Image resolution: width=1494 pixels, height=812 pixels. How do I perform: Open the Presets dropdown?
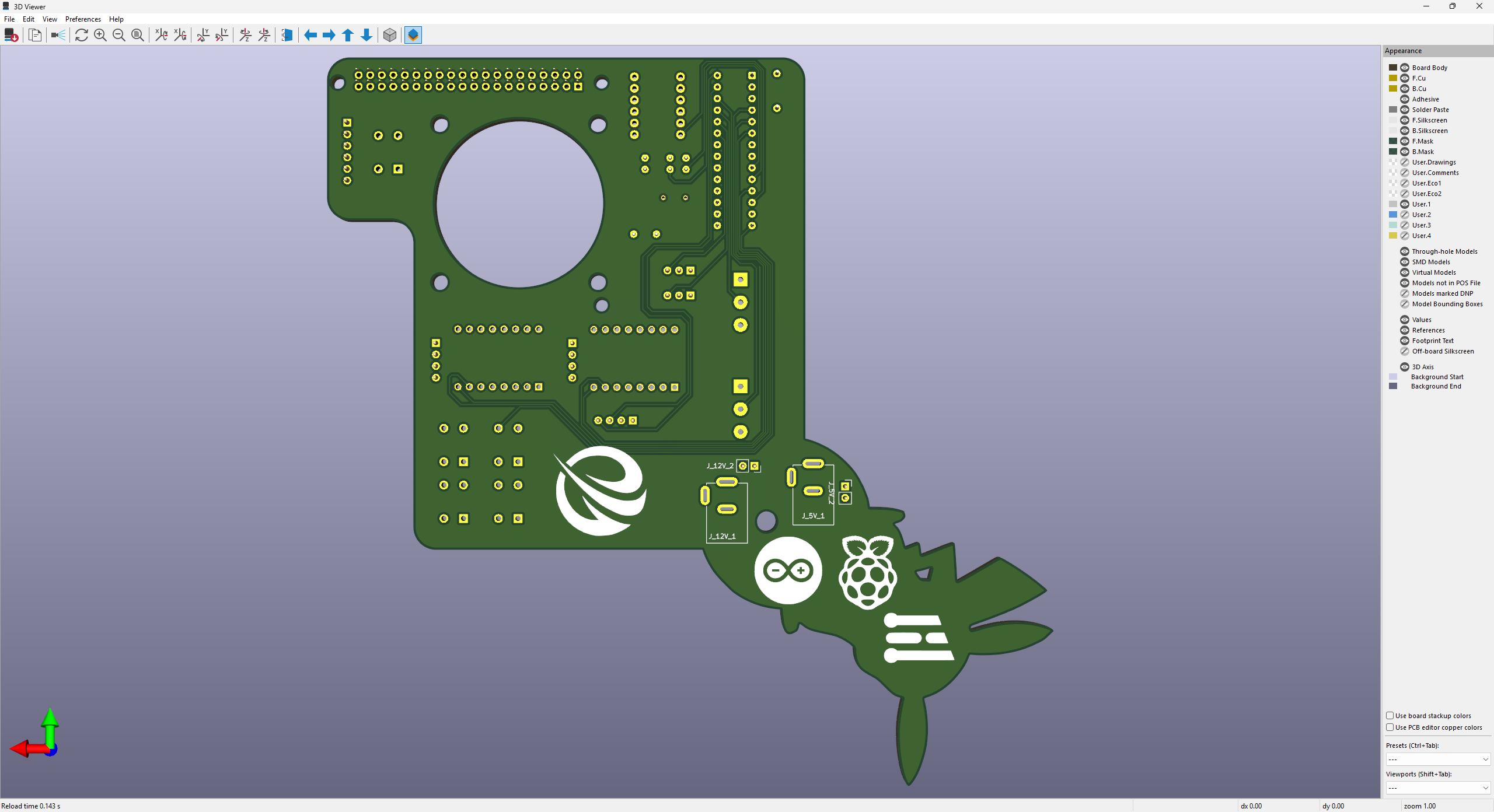tap(1438, 759)
